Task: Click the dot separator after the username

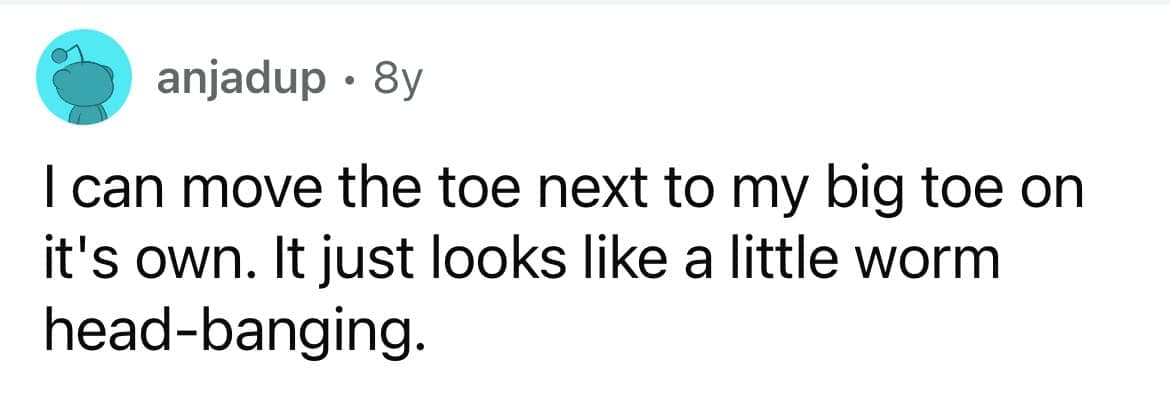Action: (x=349, y=80)
